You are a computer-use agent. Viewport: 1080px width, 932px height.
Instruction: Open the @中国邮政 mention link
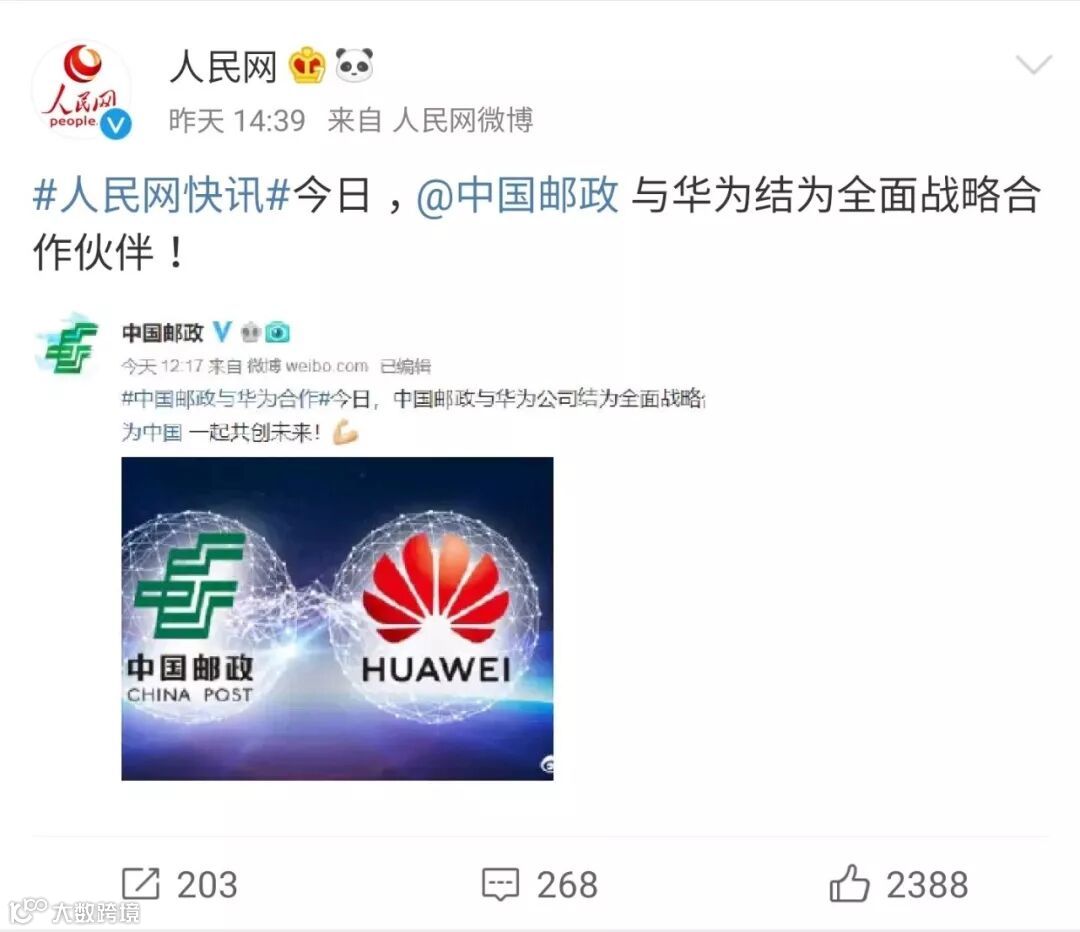click(517, 196)
